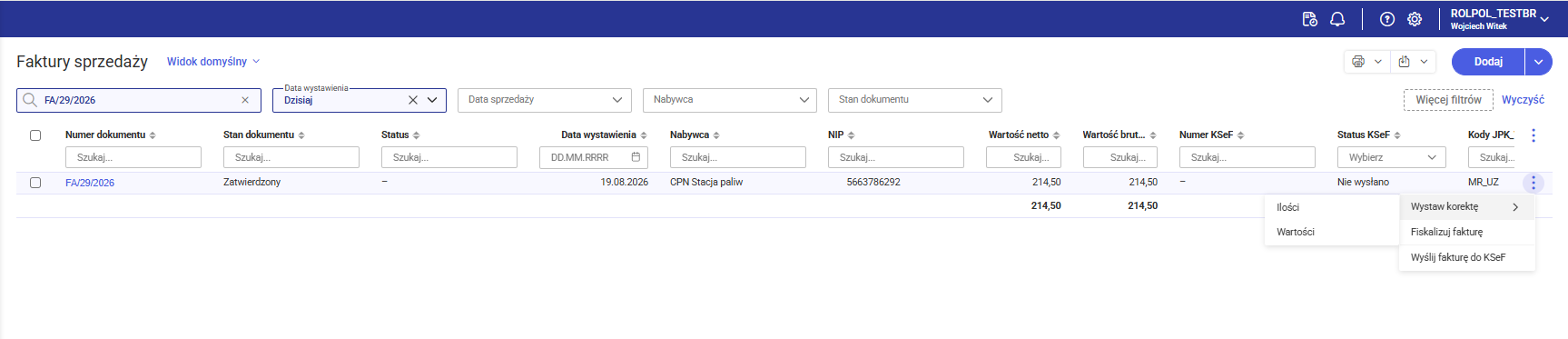
Task: Click NIP value 5663786292
Action: 873,182
